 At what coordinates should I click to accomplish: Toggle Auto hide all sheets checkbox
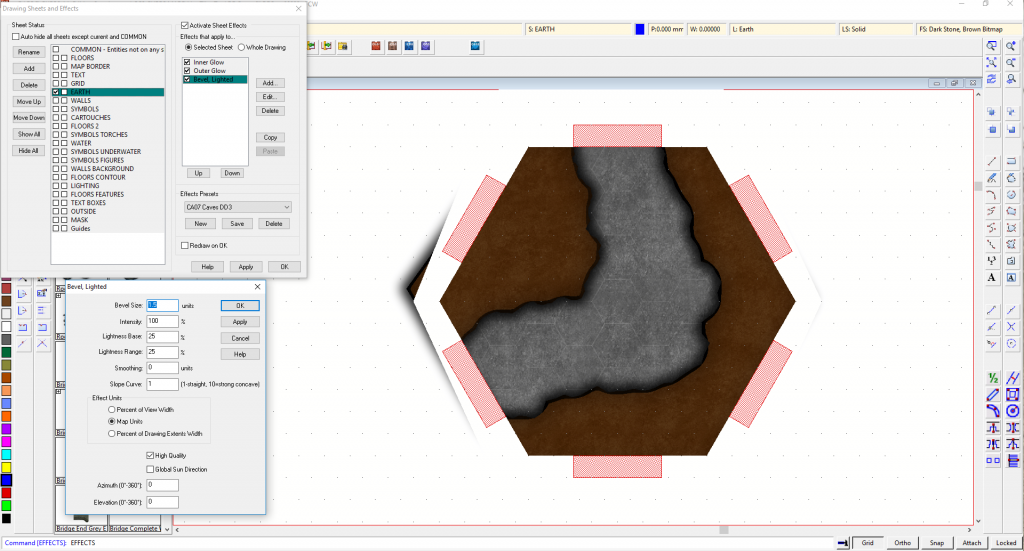16,37
